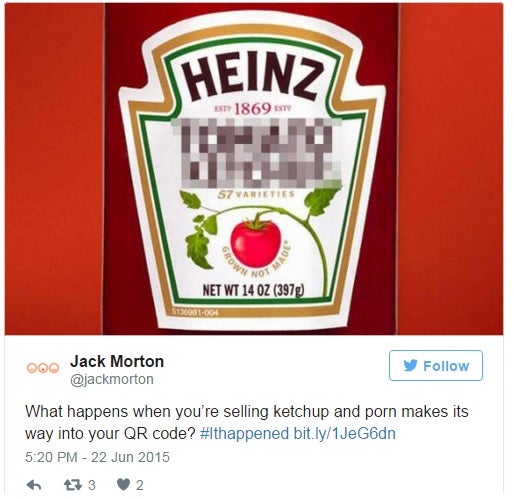This screenshot has width=514, height=499.
Task: Open the #Ithappened hashtag
Action: [x=244, y=434]
